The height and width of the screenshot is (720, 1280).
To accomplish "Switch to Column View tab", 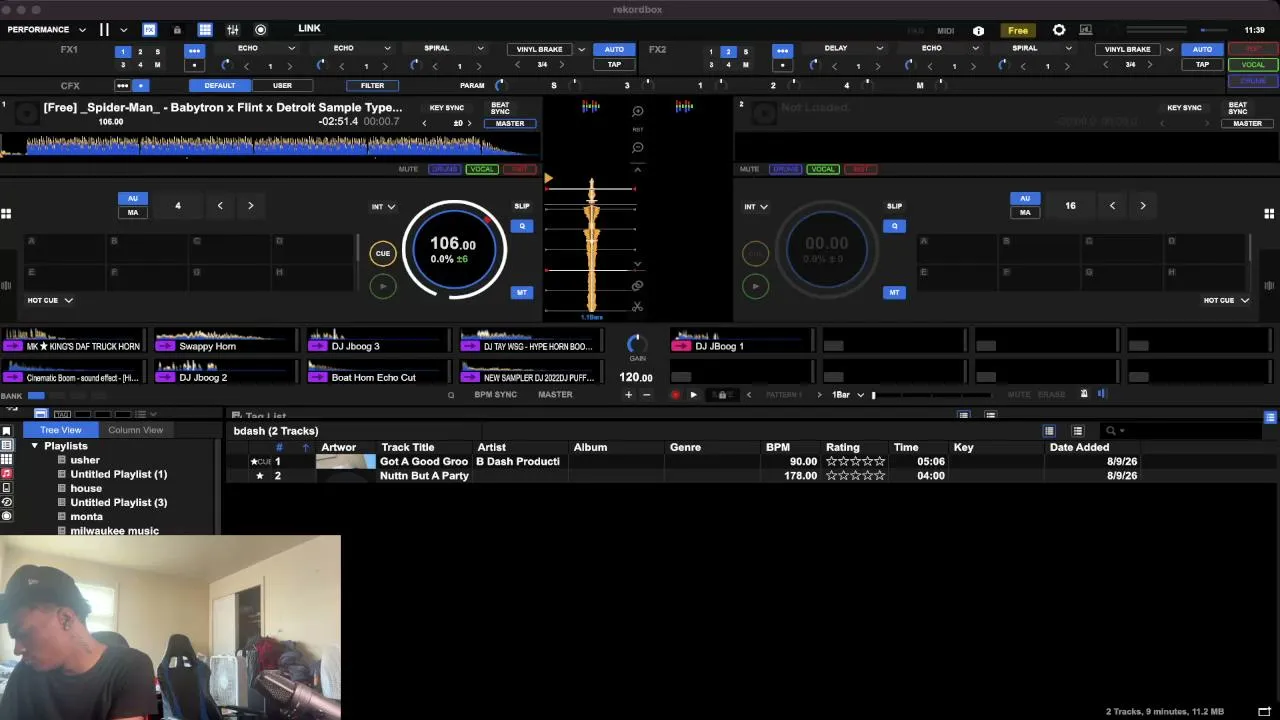I will coord(136,430).
